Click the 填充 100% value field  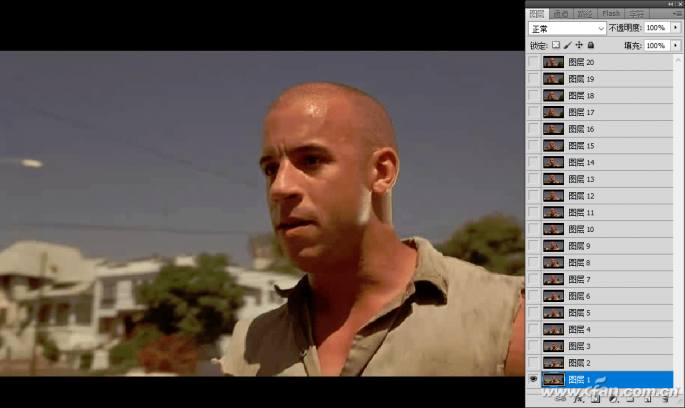click(x=657, y=45)
